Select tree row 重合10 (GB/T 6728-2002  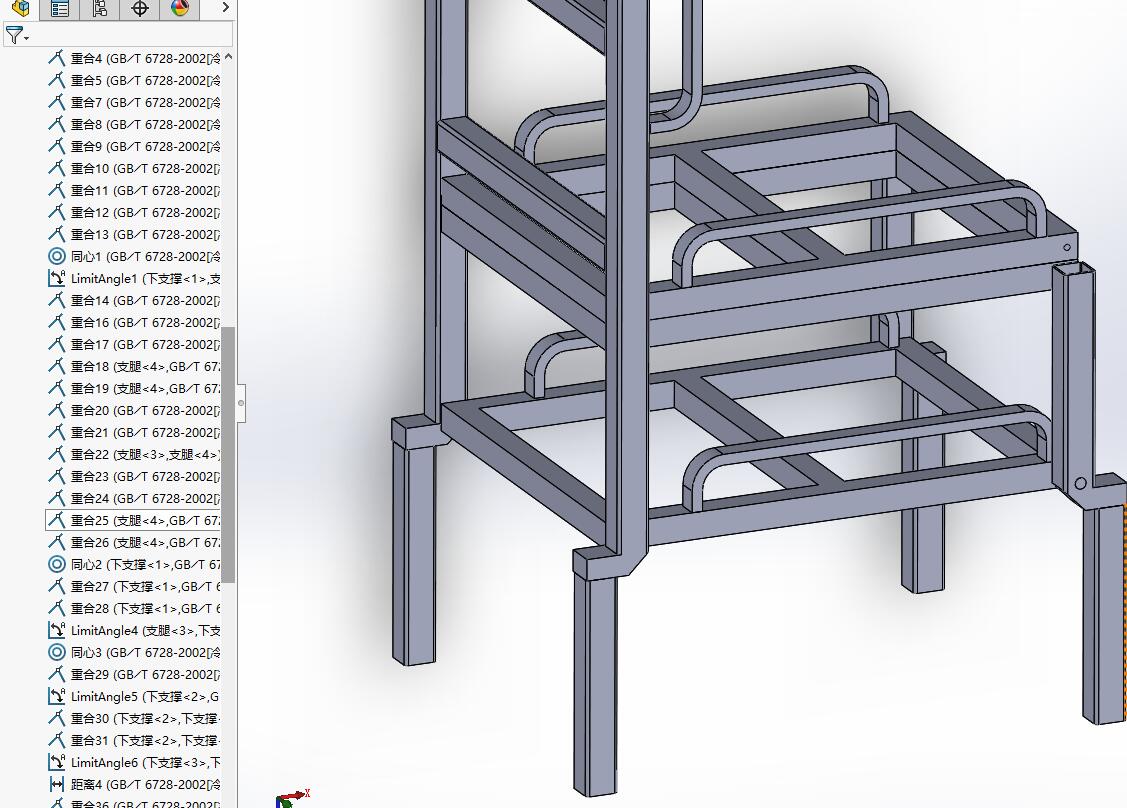click(134, 168)
